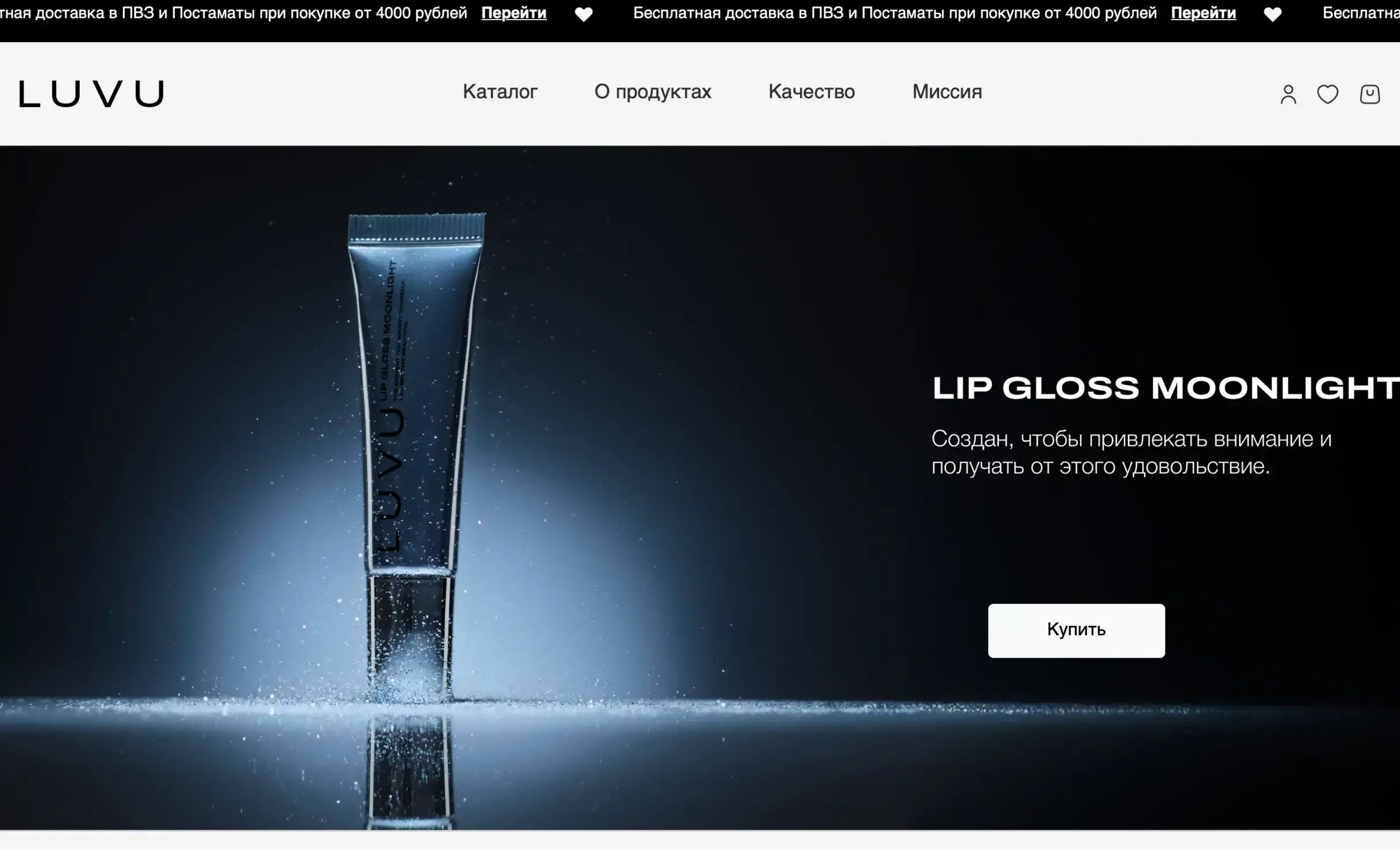The width and height of the screenshot is (1400, 850).
Task: Click the cap of the lip gloss tube
Action: point(416,228)
